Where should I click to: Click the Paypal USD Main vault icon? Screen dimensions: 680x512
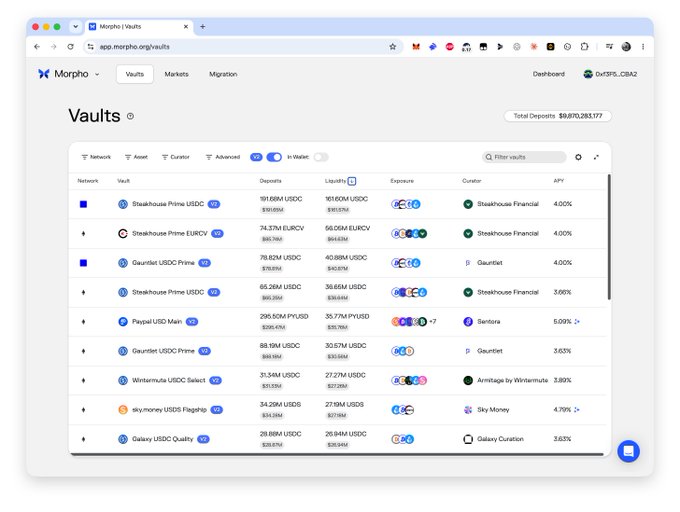(123, 322)
